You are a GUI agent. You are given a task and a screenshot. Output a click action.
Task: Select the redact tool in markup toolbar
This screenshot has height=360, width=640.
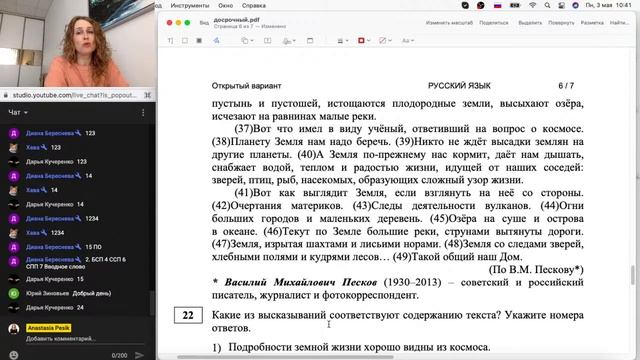[199, 40]
